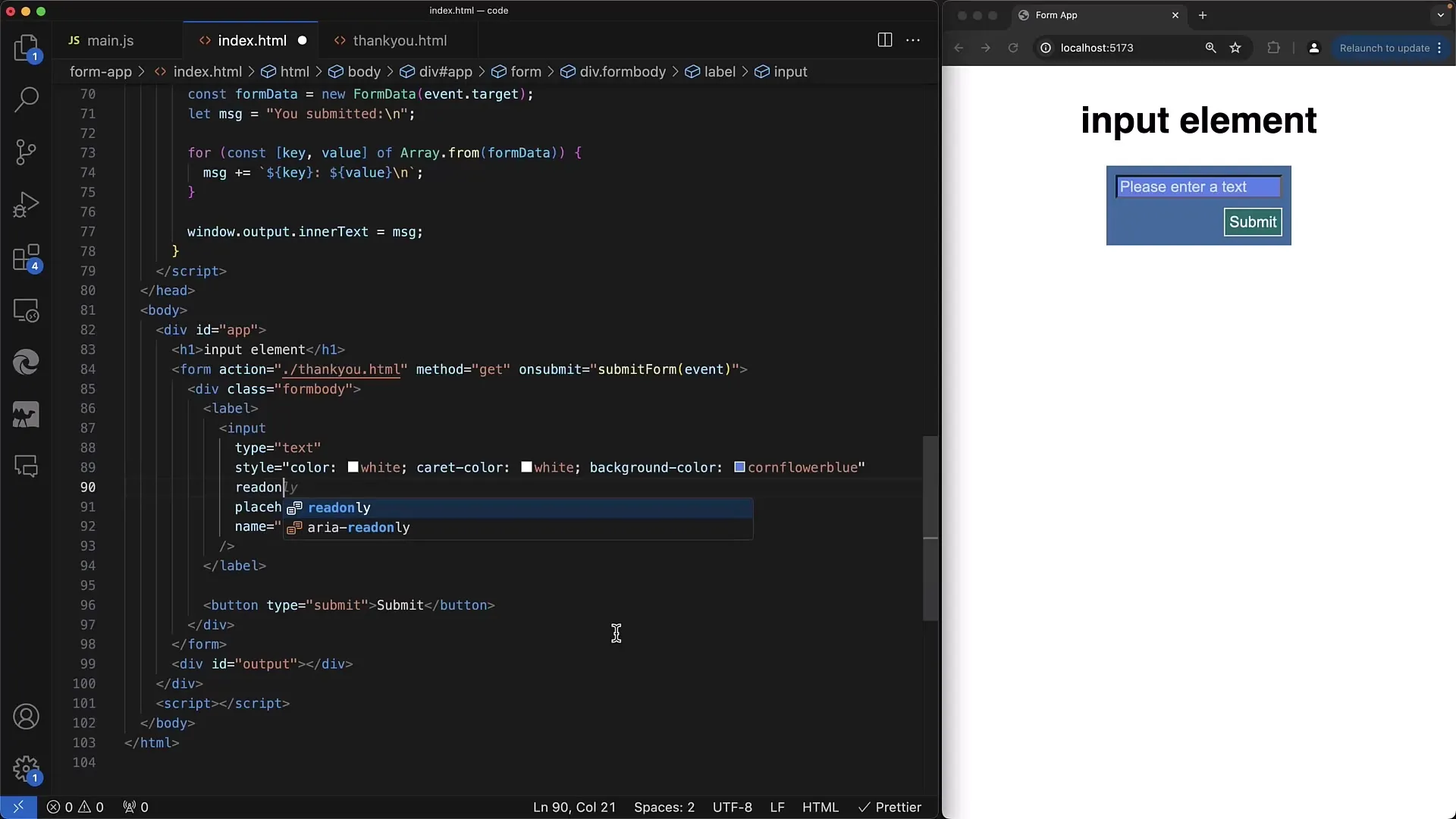Toggle the LF line ending selector

[777, 807]
